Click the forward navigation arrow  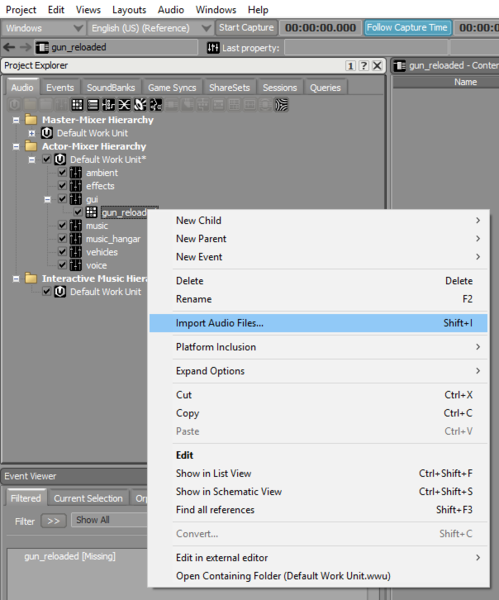[25, 47]
